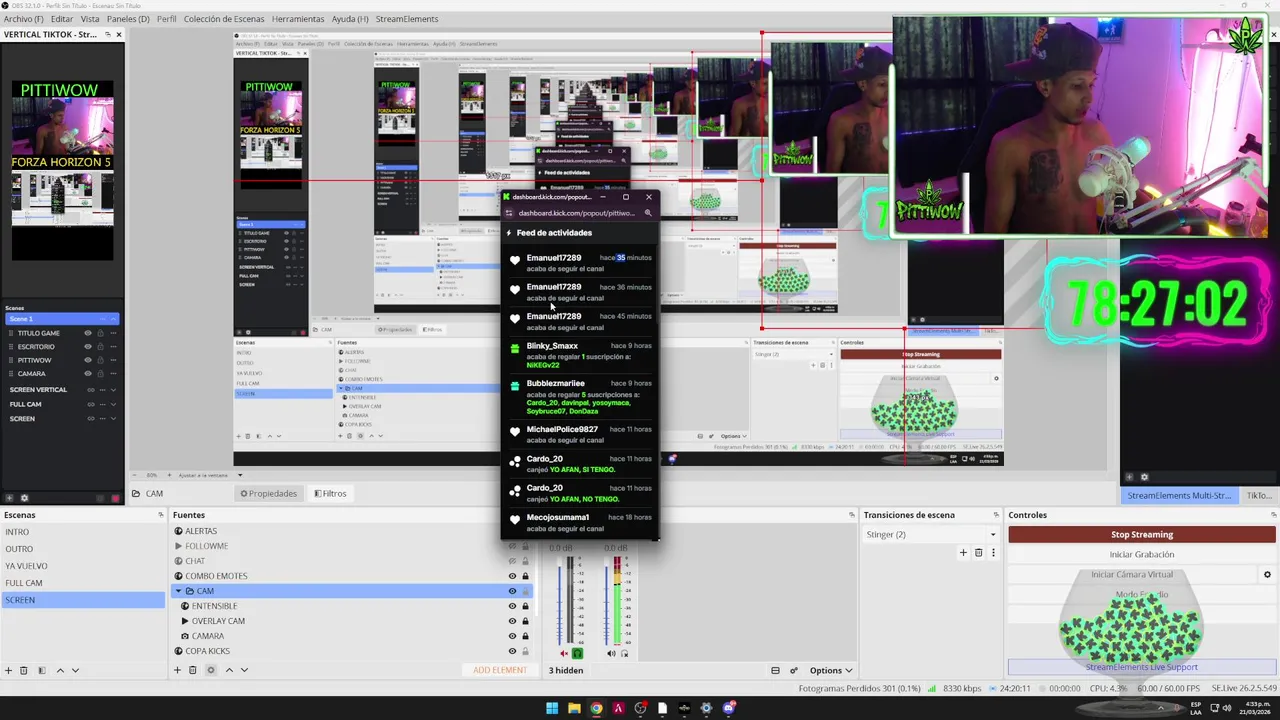The width and height of the screenshot is (1280, 720).
Task: Move source down arrow in Fuentes toolbar
Action: [244, 670]
